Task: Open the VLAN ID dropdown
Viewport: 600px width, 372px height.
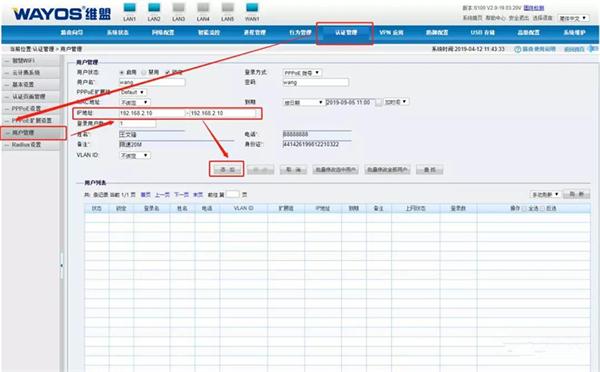Action: (x=135, y=155)
